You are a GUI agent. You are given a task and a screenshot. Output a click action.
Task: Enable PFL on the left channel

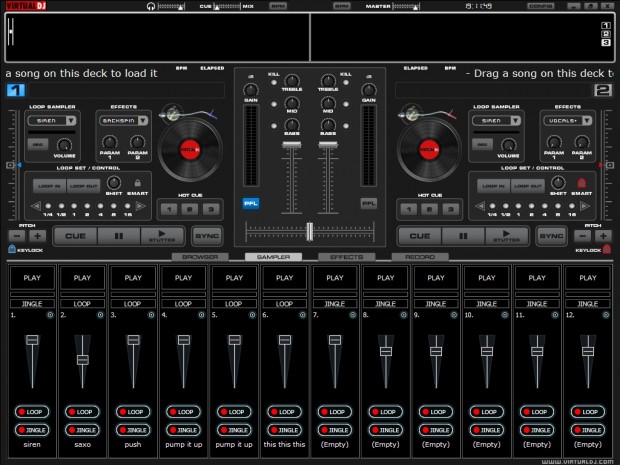tap(251, 204)
